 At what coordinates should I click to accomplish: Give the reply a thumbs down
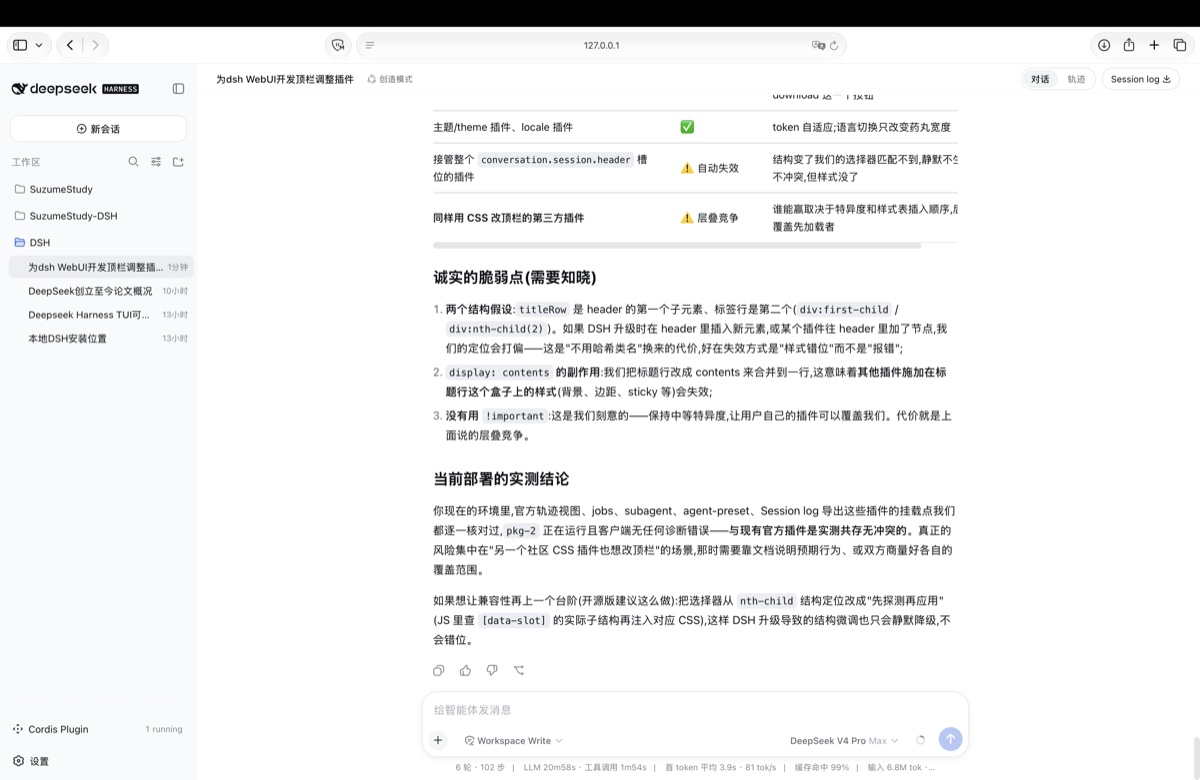pos(492,670)
